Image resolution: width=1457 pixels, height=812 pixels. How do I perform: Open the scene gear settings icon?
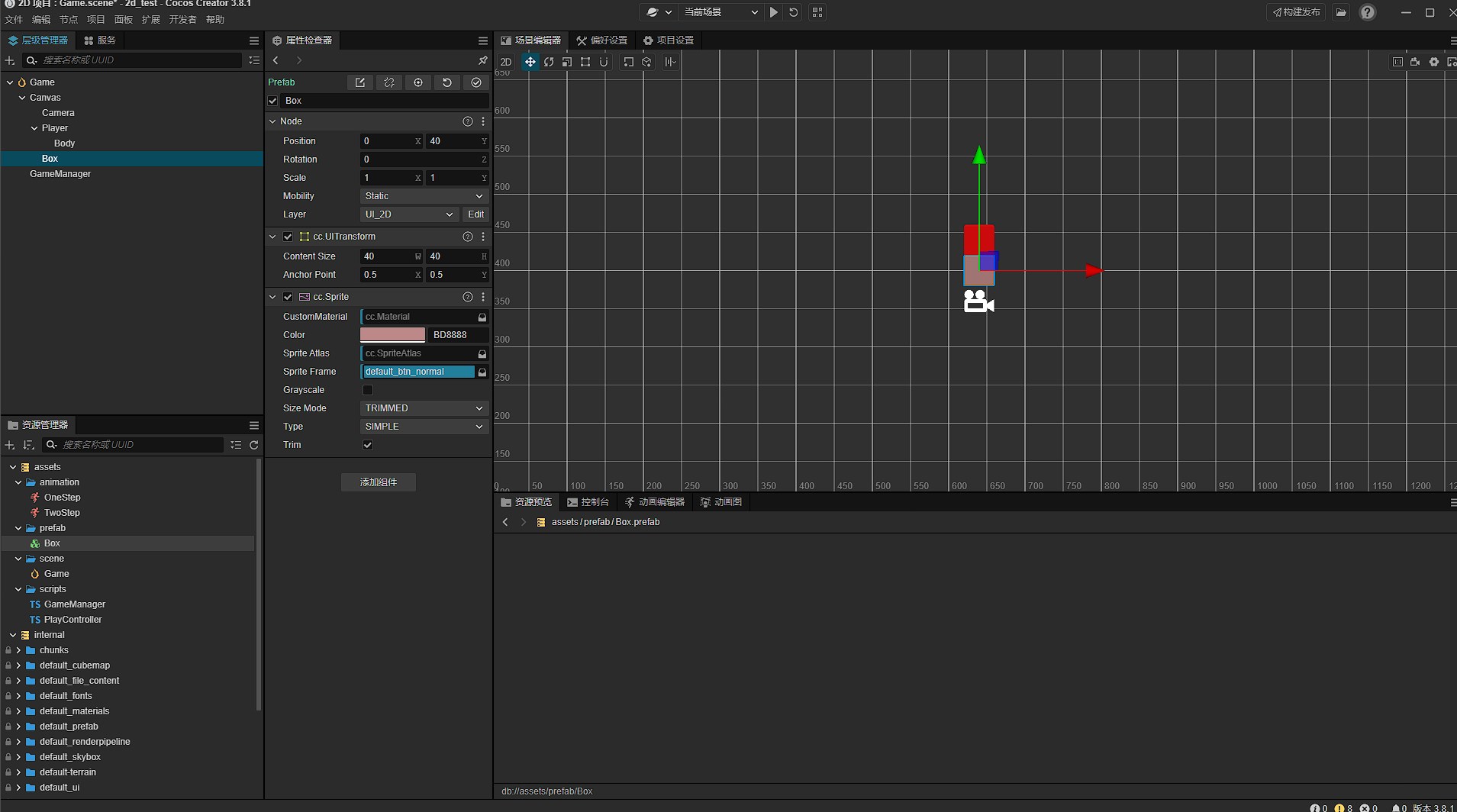click(x=1434, y=62)
